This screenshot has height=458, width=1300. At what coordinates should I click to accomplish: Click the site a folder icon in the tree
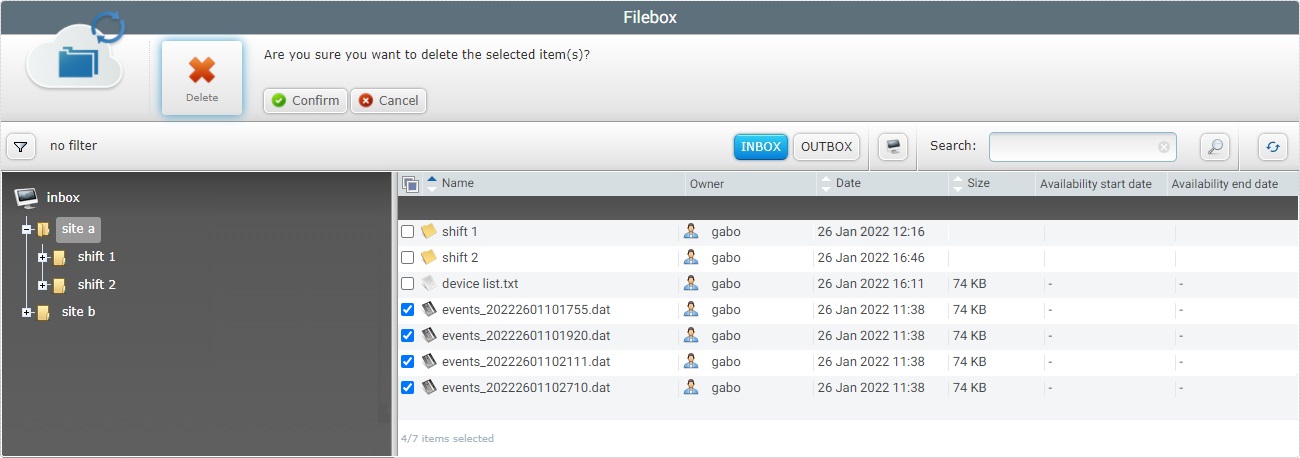tap(43, 229)
